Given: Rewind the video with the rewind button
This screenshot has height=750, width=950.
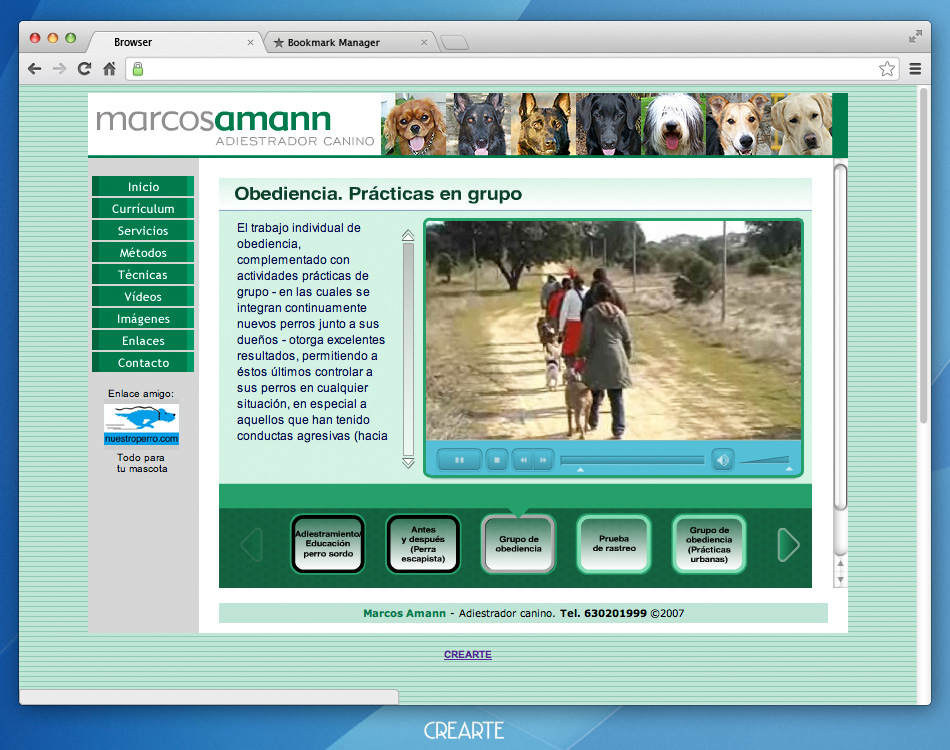Looking at the screenshot, I should point(523,460).
